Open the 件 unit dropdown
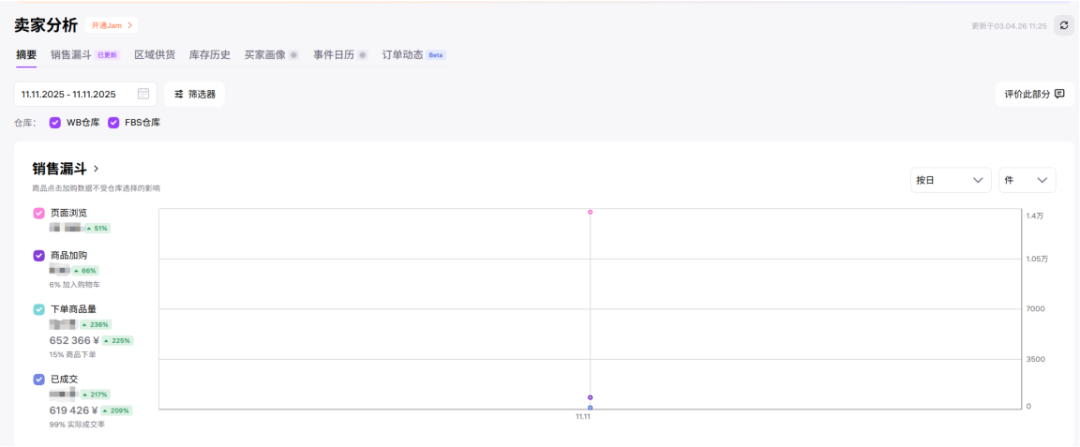 pos(1027,180)
